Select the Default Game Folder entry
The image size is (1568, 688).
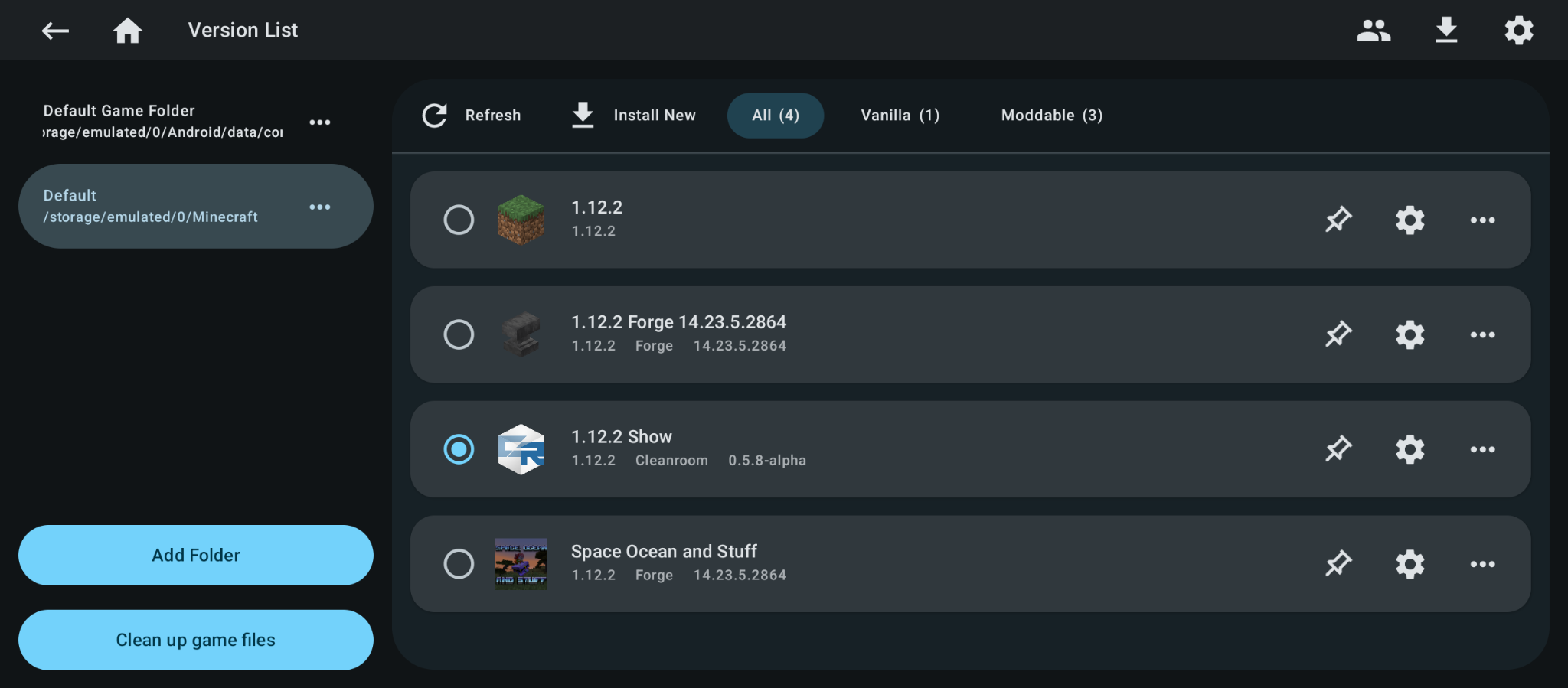coord(196,122)
